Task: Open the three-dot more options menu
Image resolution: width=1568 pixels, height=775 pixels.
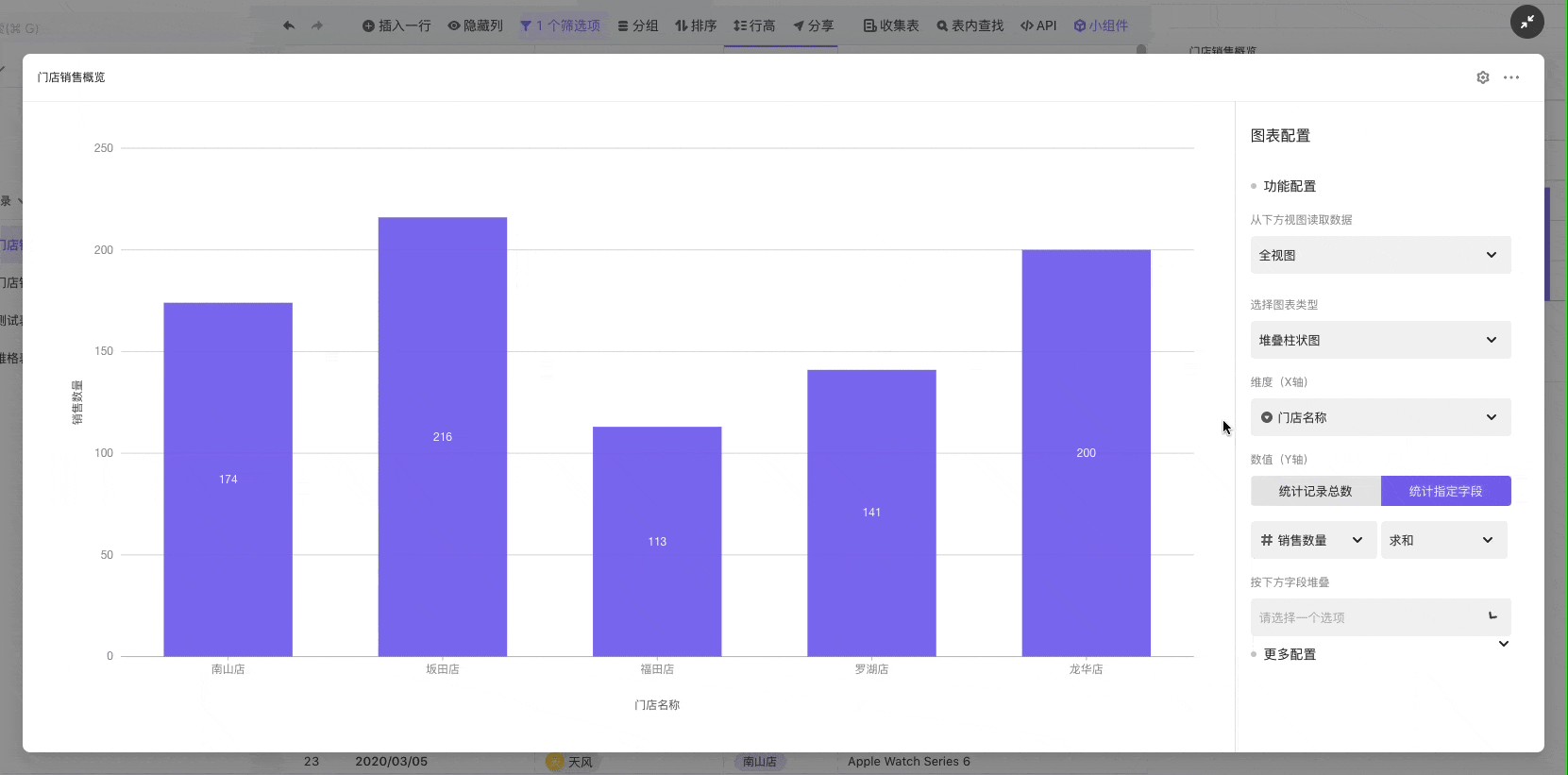Action: pyautogui.click(x=1511, y=77)
